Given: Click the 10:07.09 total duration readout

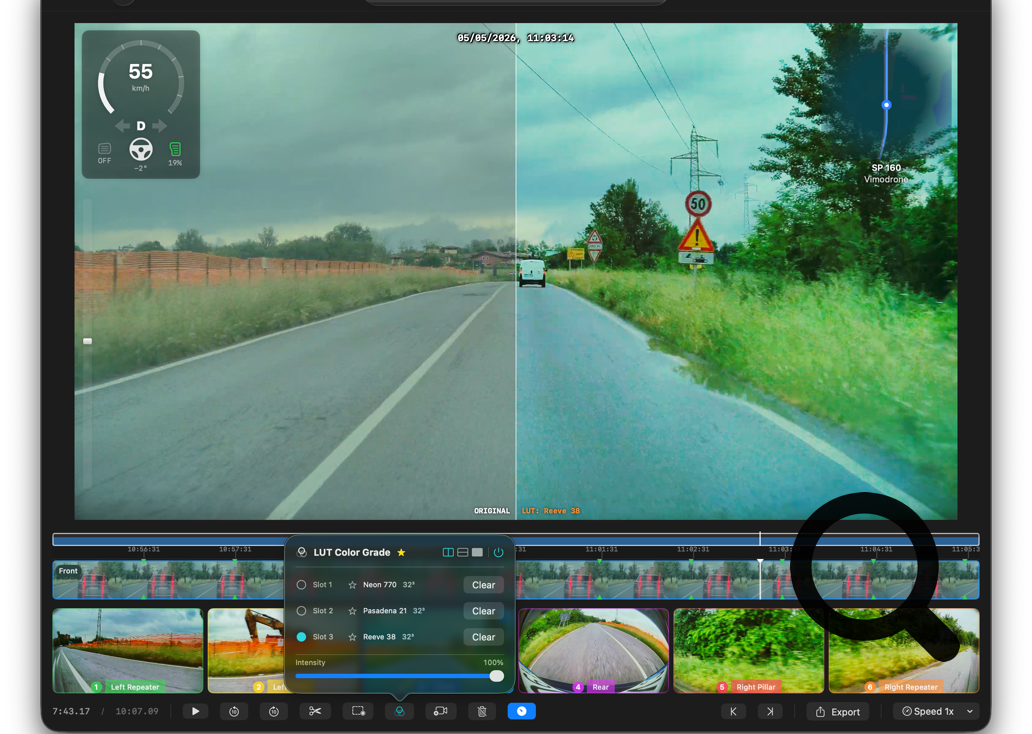Looking at the screenshot, I should coord(137,712).
